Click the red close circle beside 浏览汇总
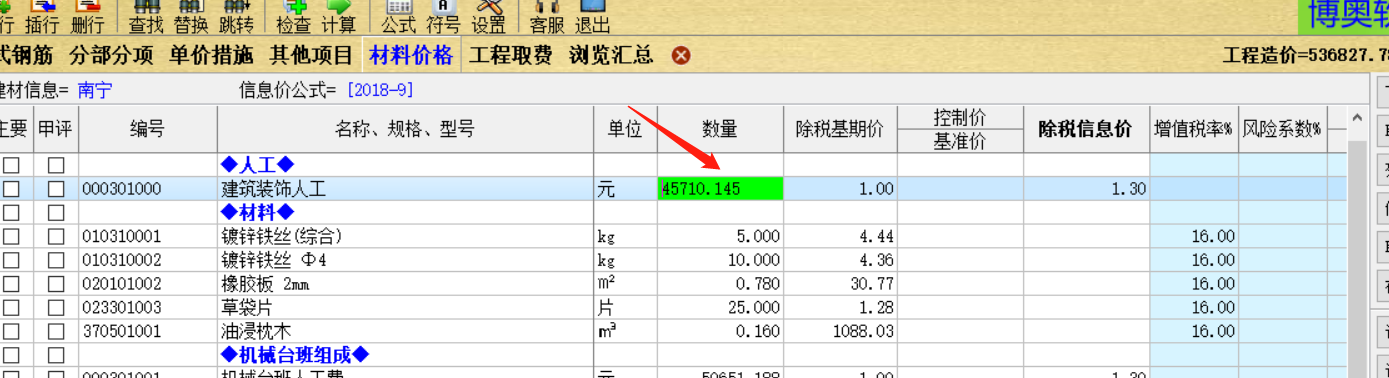Viewport: 1389px width, 378px height. [x=681, y=56]
